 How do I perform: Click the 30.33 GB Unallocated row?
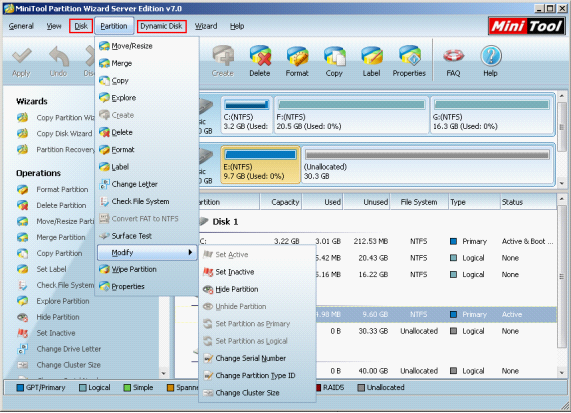click(436, 331)
